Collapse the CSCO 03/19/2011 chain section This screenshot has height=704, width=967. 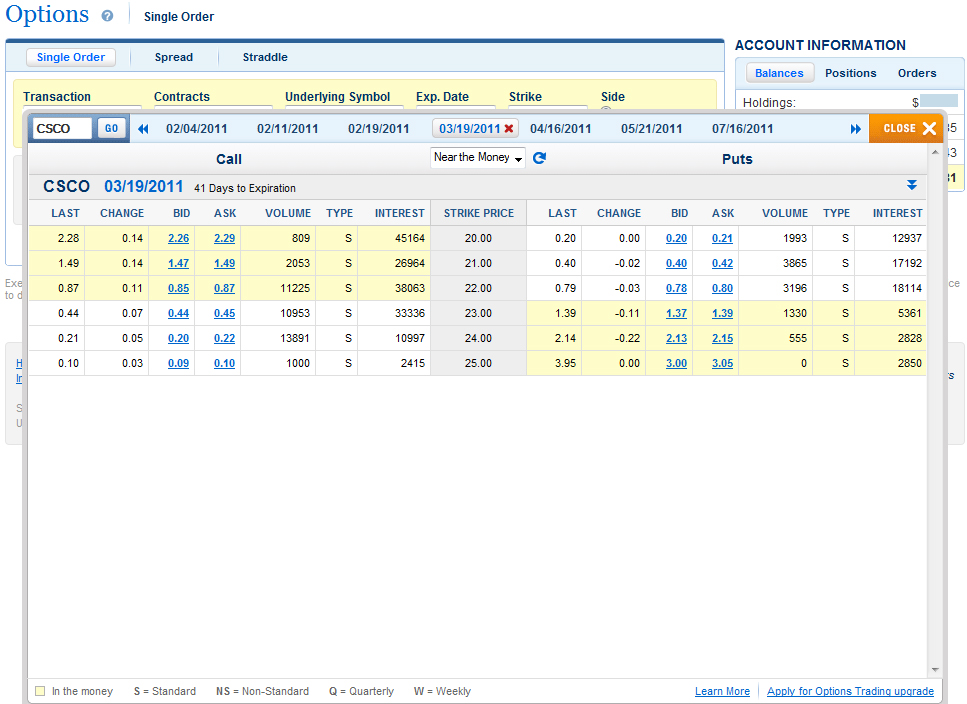(x=911, y=185)
